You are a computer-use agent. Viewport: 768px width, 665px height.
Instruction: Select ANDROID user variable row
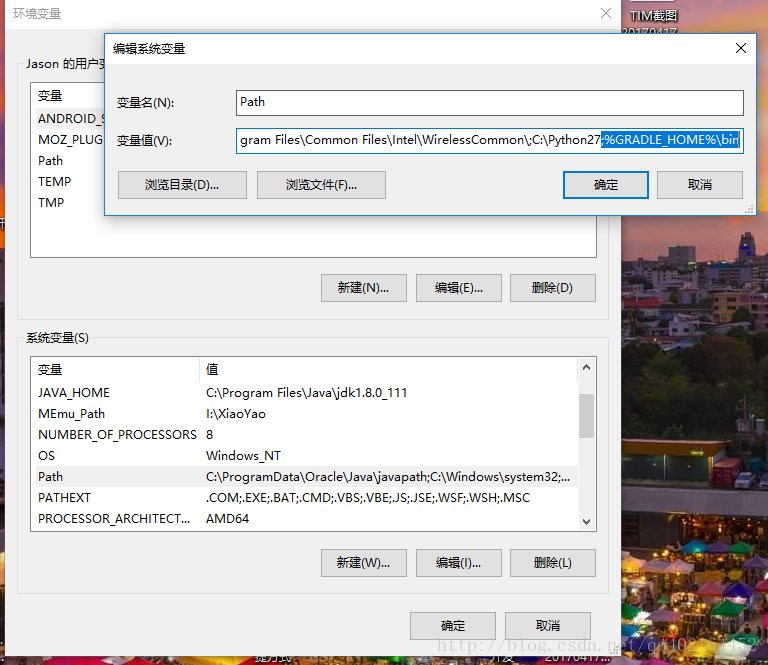tap(68, 119)
